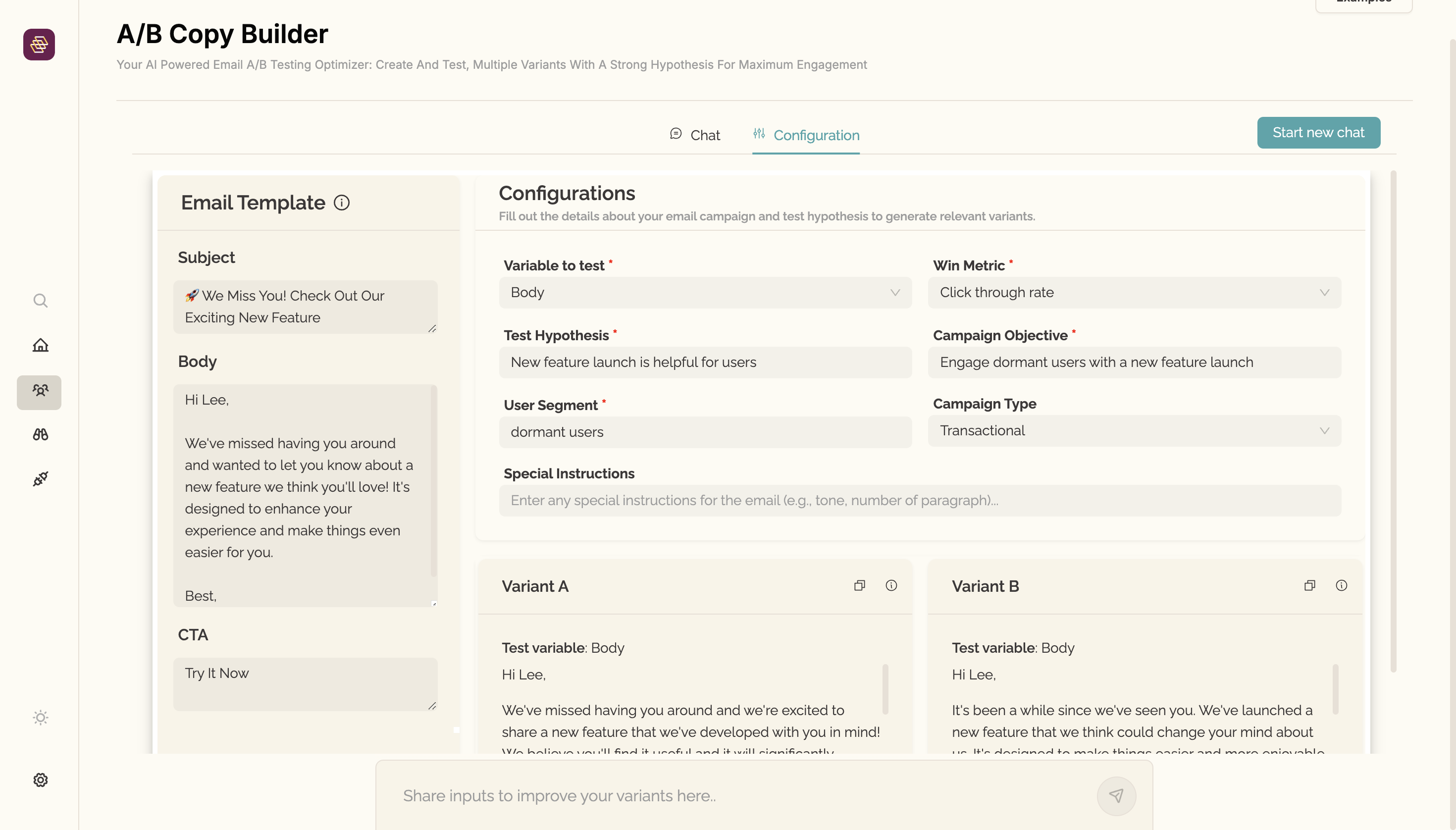Viewport: 1456px width, 830px height.
Task: Select the binoculars icon in sidebar
Action: pyautogui.click(x=40, y=434)
